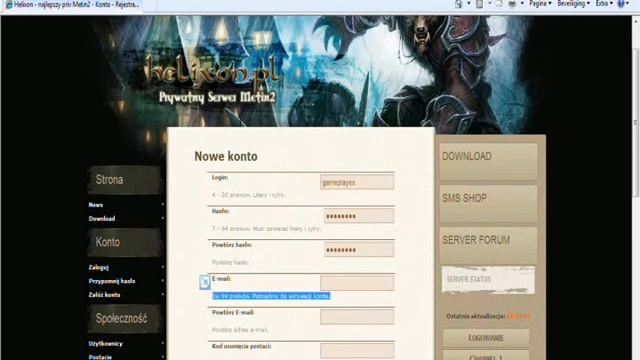Screen dimensions: 640x360
Task: Click the highlighted E-mail hint text
Action: (x=271, y=296)
